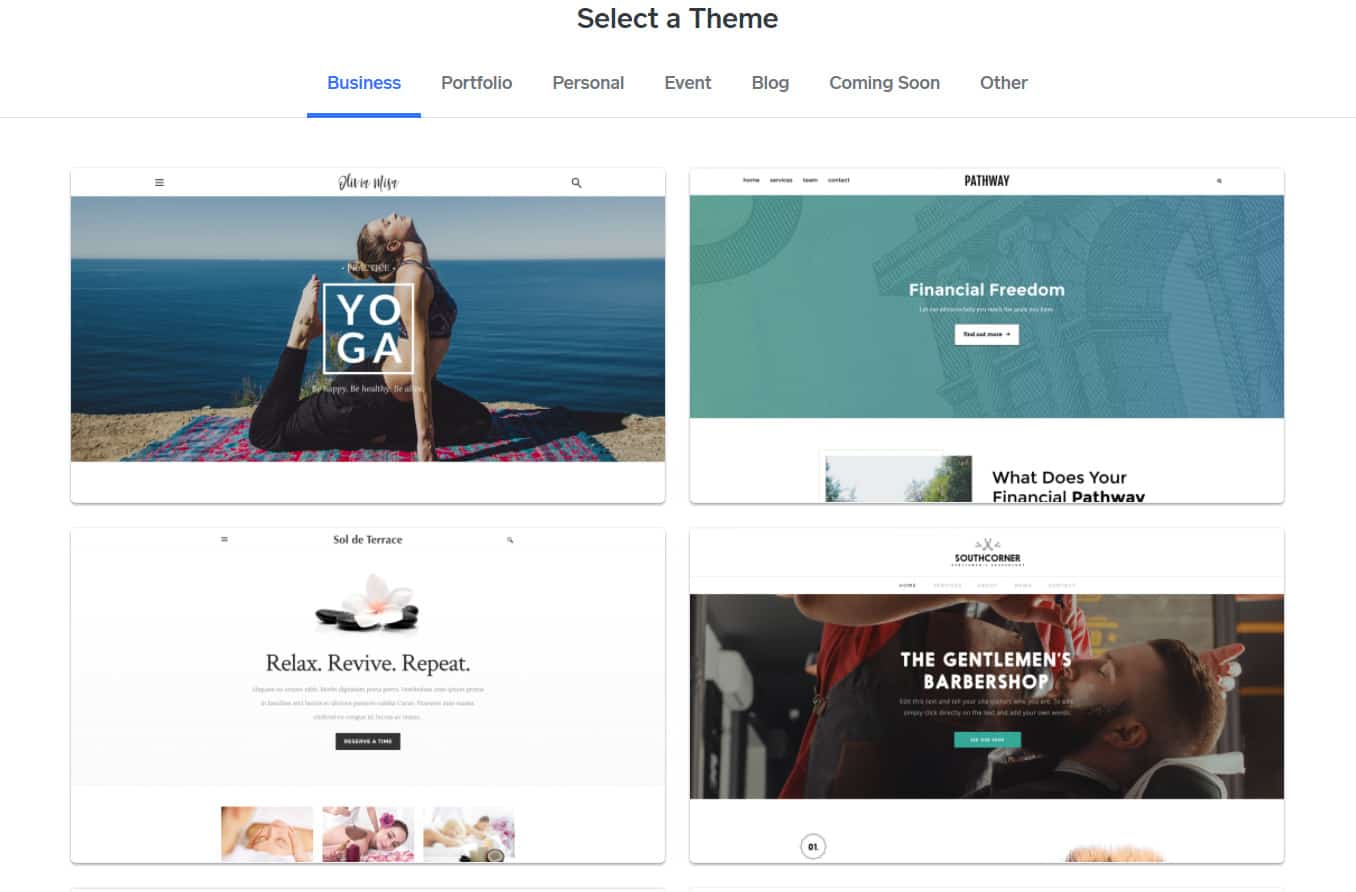Screen dimensions: 1356x892
Task: View themes under the Blog tab
Action: pos(769,83)
